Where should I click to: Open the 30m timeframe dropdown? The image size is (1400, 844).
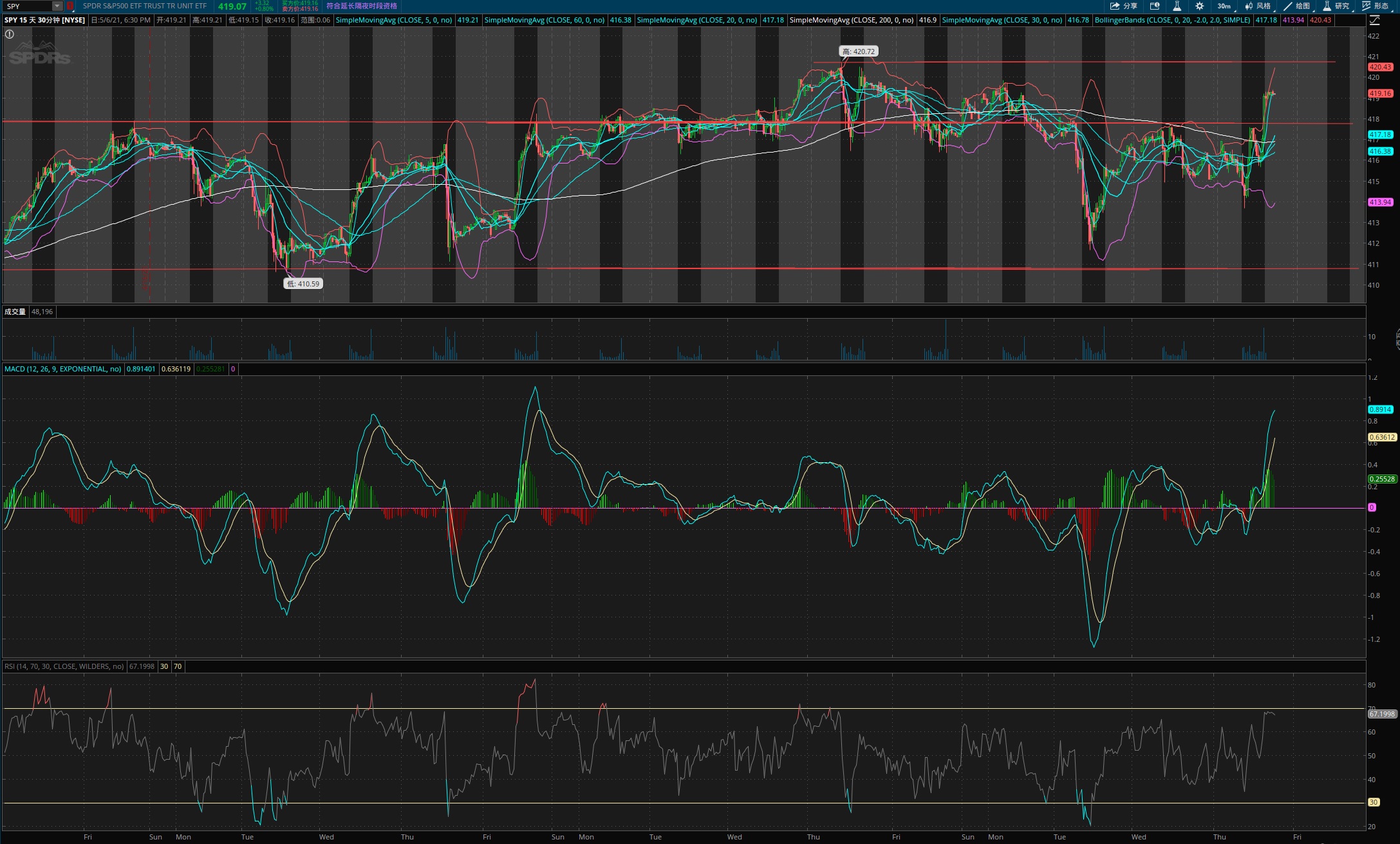(x=1225, y=6)
